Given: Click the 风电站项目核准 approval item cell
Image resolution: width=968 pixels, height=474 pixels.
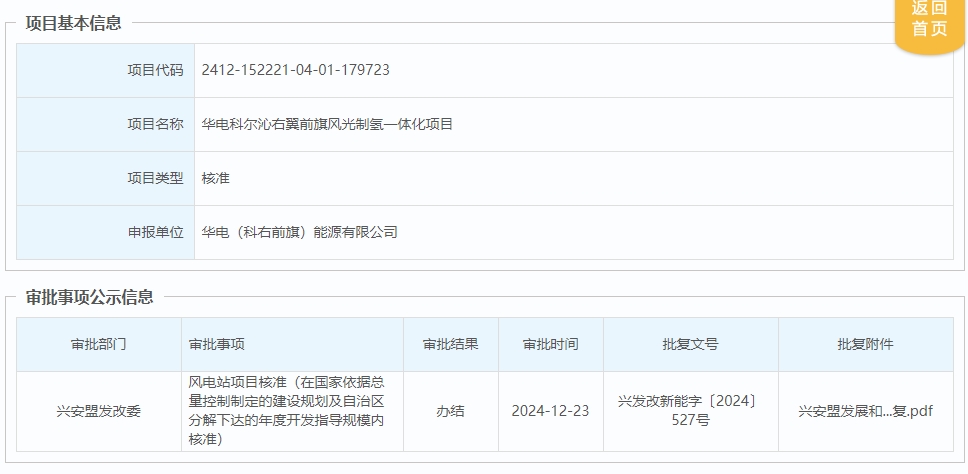Looking at the screenshot, I should 293,411.
